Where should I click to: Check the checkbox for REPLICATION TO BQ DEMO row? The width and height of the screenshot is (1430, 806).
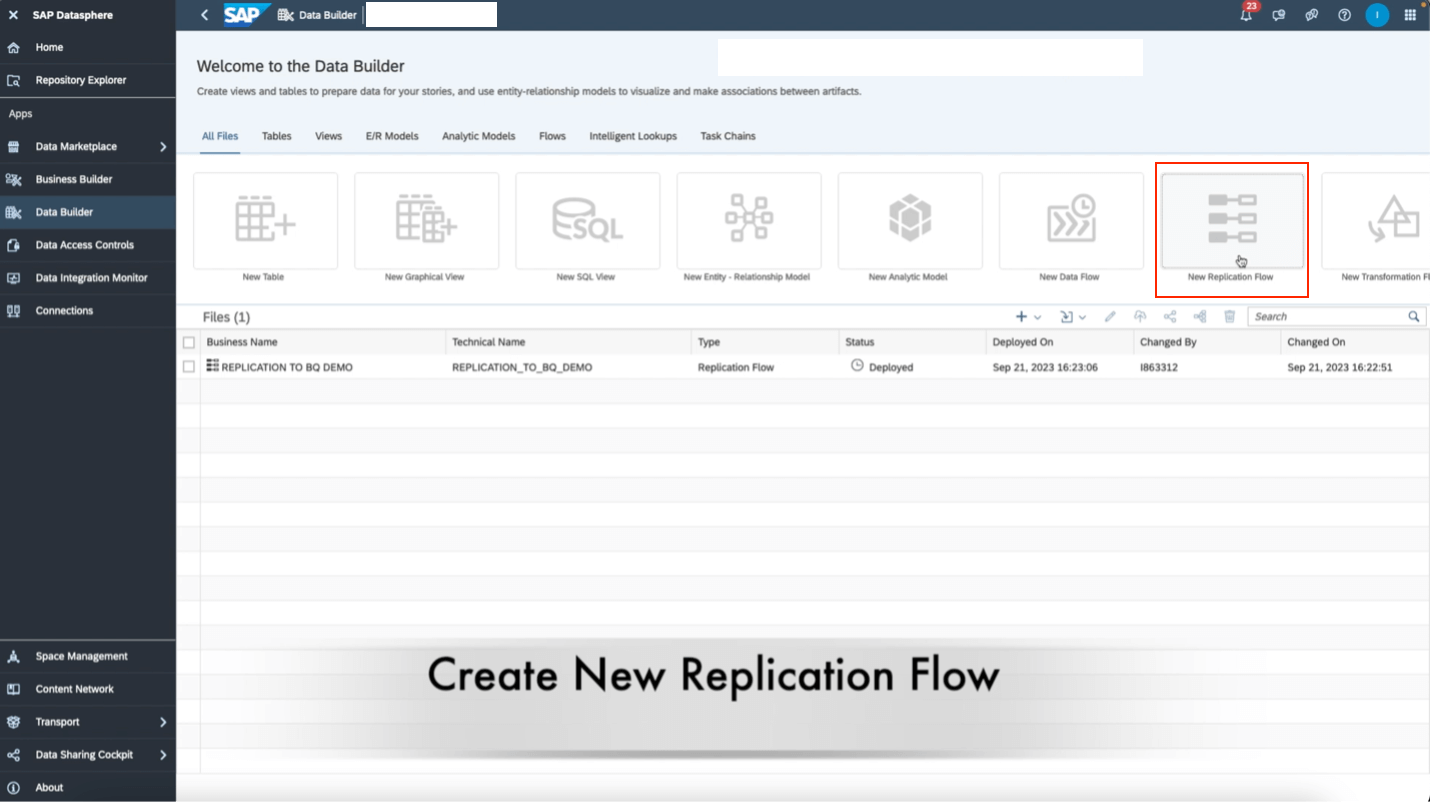189,367
